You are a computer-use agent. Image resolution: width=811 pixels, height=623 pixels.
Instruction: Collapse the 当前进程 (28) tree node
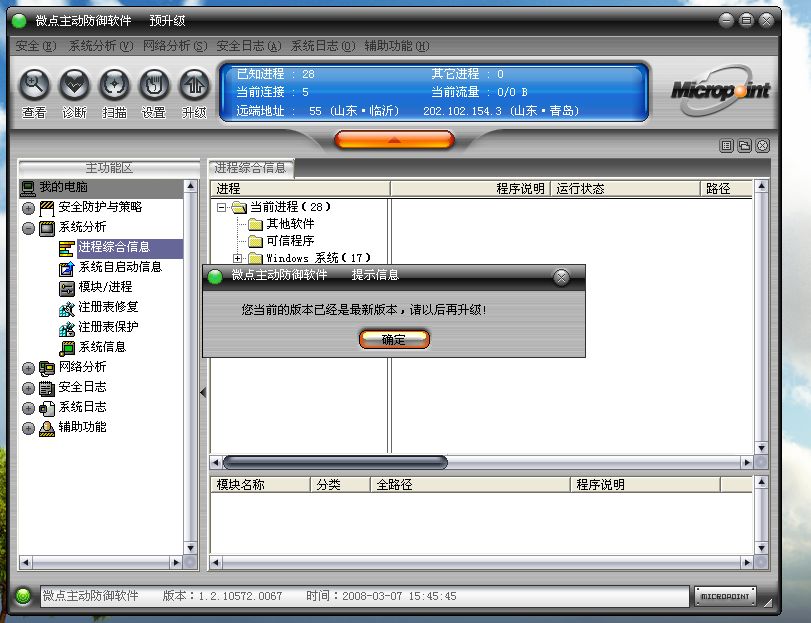[221, 207]
